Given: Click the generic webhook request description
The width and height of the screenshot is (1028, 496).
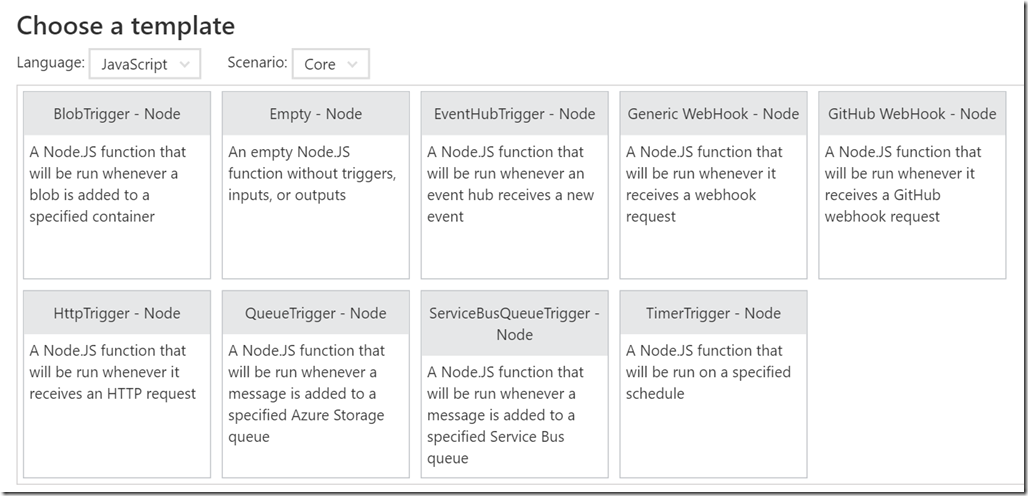Looking at the screenshot, I should (705, 184).
